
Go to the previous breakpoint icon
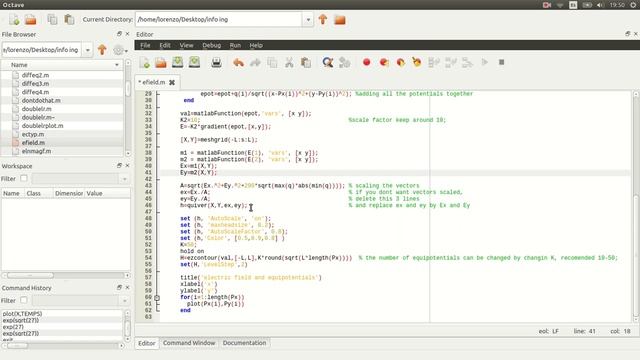[400, 62]
